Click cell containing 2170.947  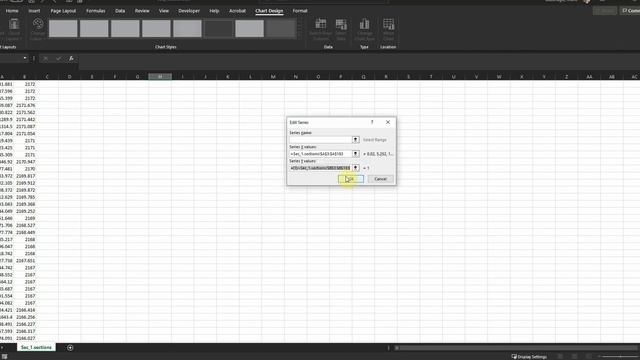[x=24, y=162]
